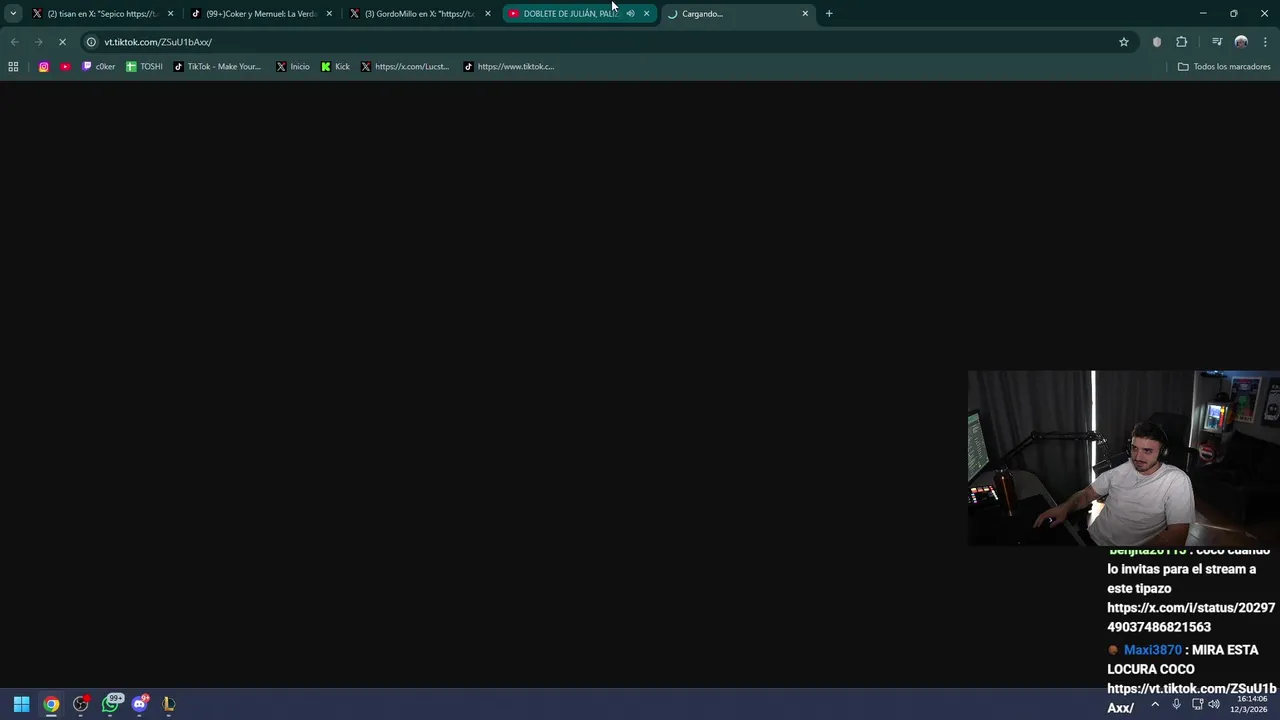1280x720 pixels.
Task: Open the 'Inicio' X bookmark
Action: [x=293, y=67]
